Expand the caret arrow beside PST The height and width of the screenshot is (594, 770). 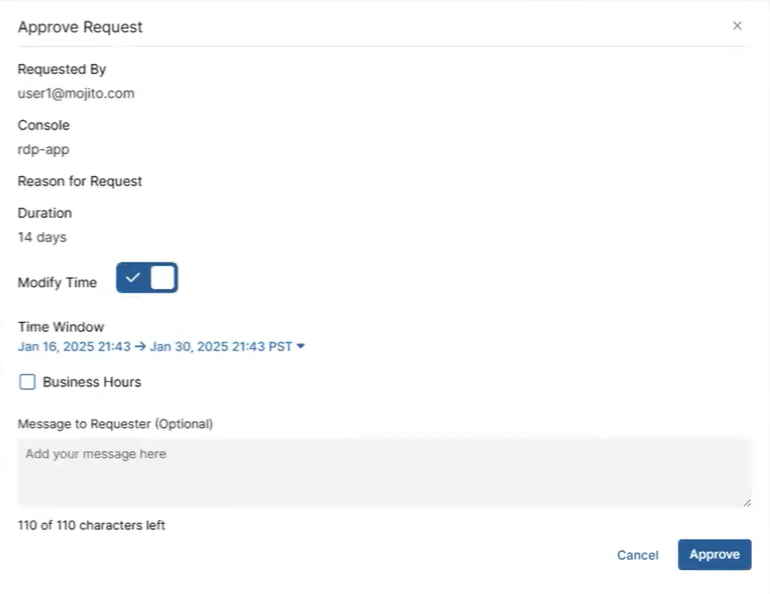tap(301, 347)
